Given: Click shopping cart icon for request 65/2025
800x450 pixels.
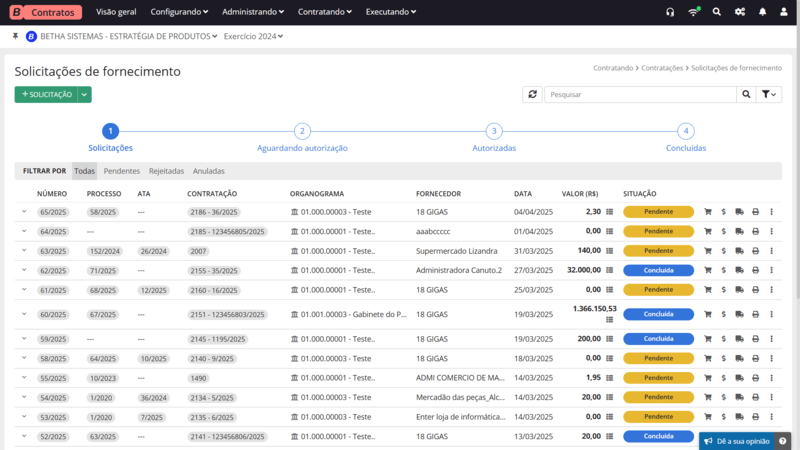Looking at the screenshot, I should click(x=708, y=212).
